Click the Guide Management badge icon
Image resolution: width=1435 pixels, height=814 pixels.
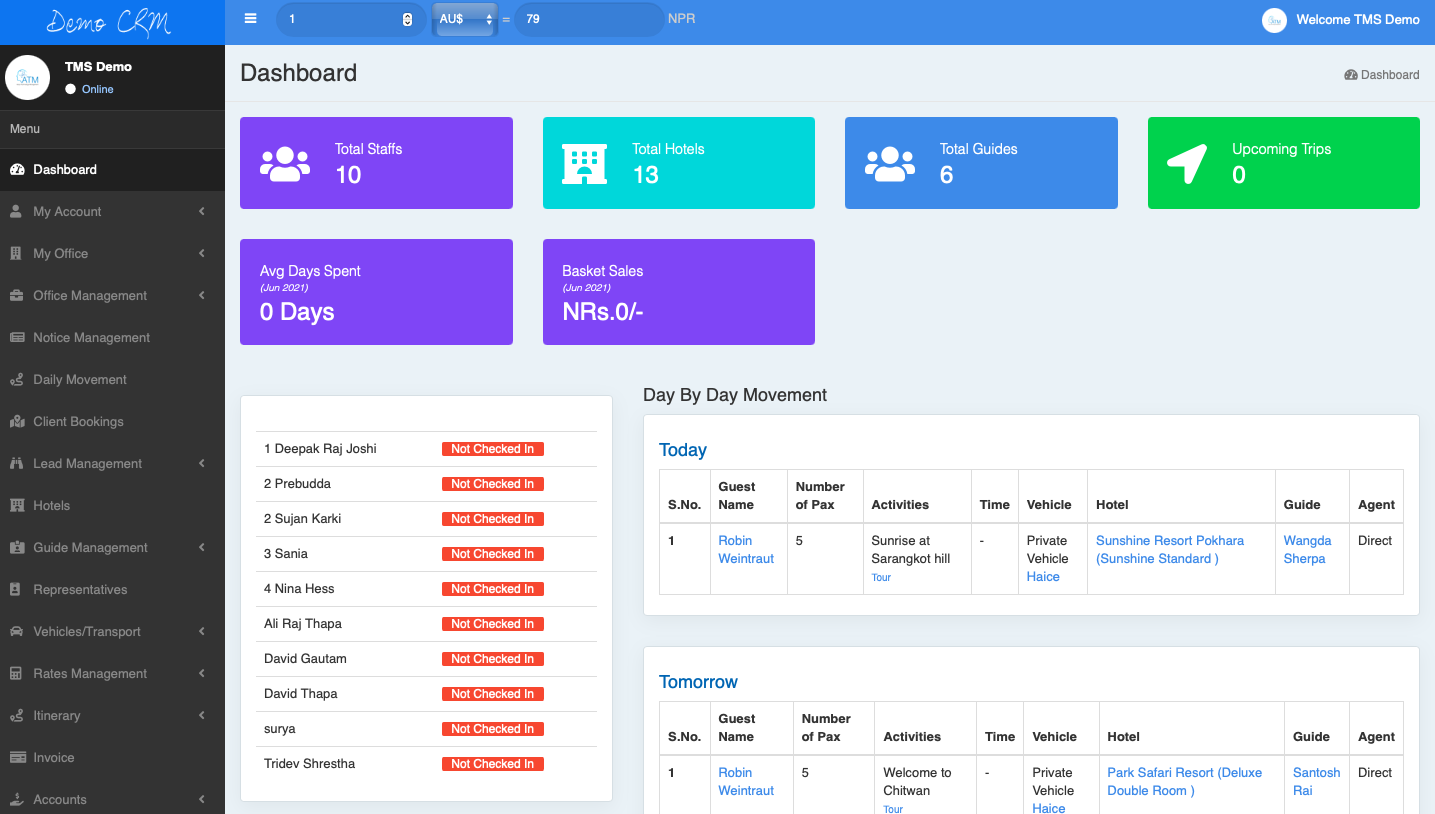16,548
